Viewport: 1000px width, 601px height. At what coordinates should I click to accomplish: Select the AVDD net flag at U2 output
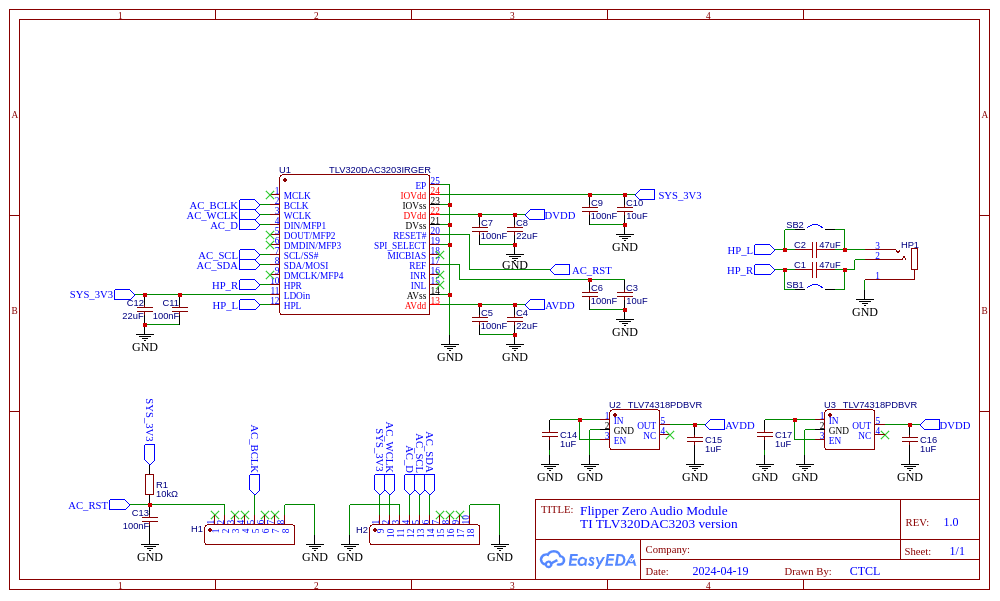714,424
